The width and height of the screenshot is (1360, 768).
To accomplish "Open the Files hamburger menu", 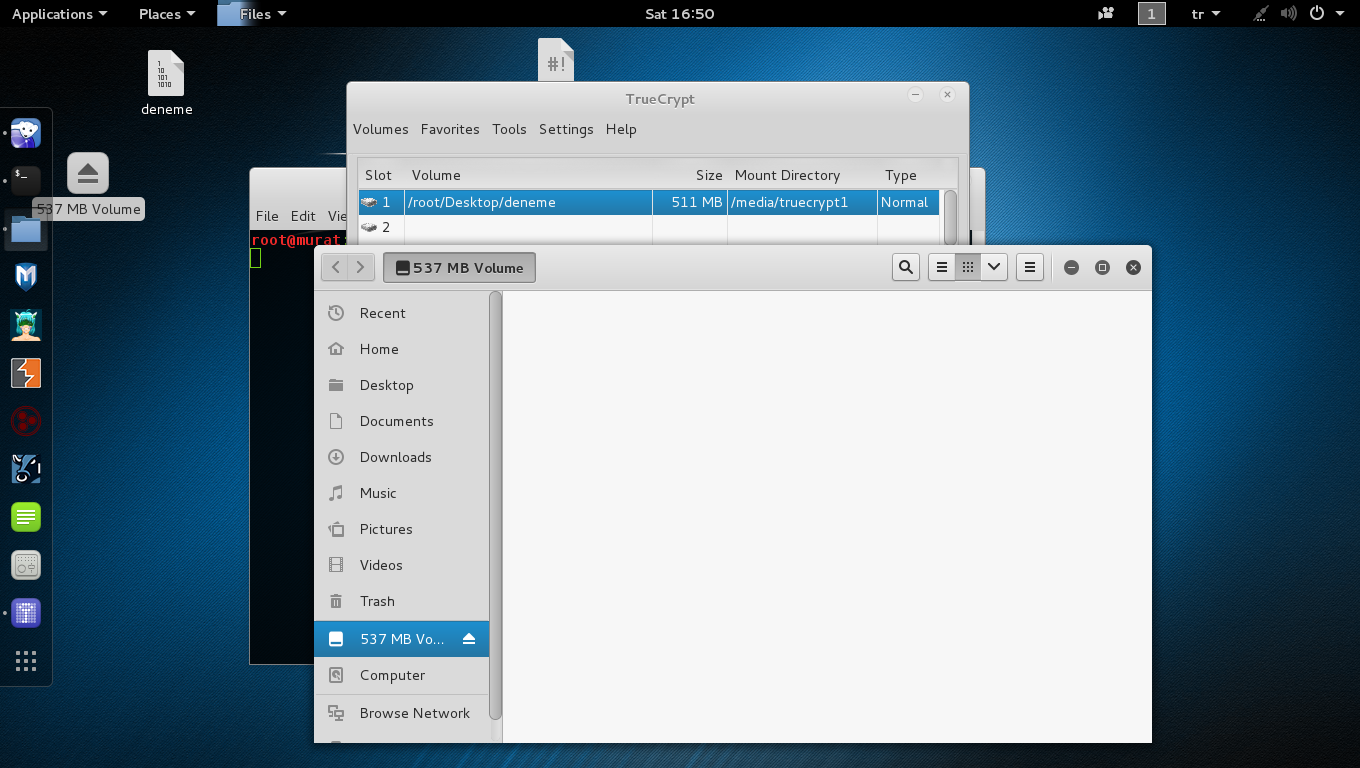I will click(1030, 267).
